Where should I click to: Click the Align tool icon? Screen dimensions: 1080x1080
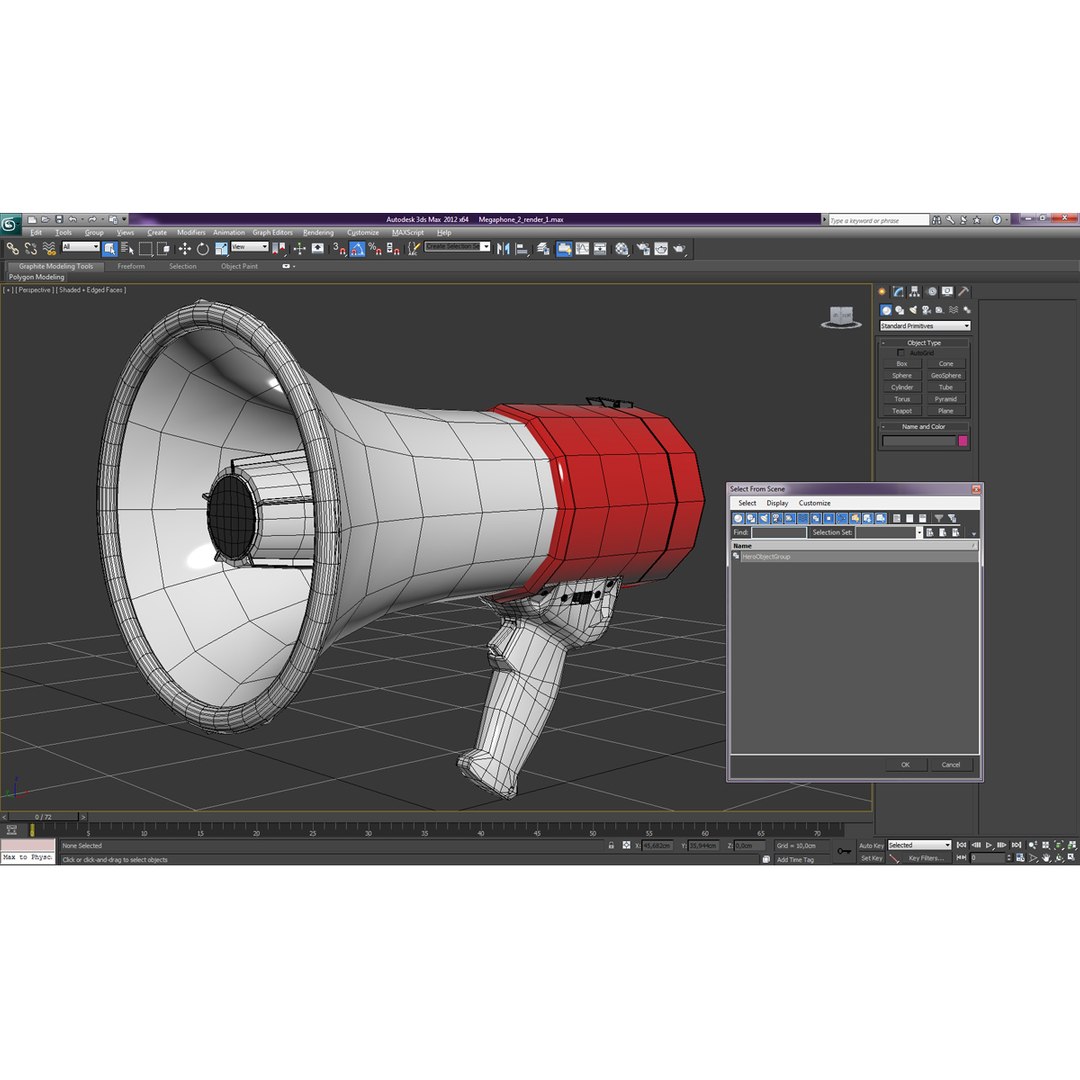(x=521, y=249)
